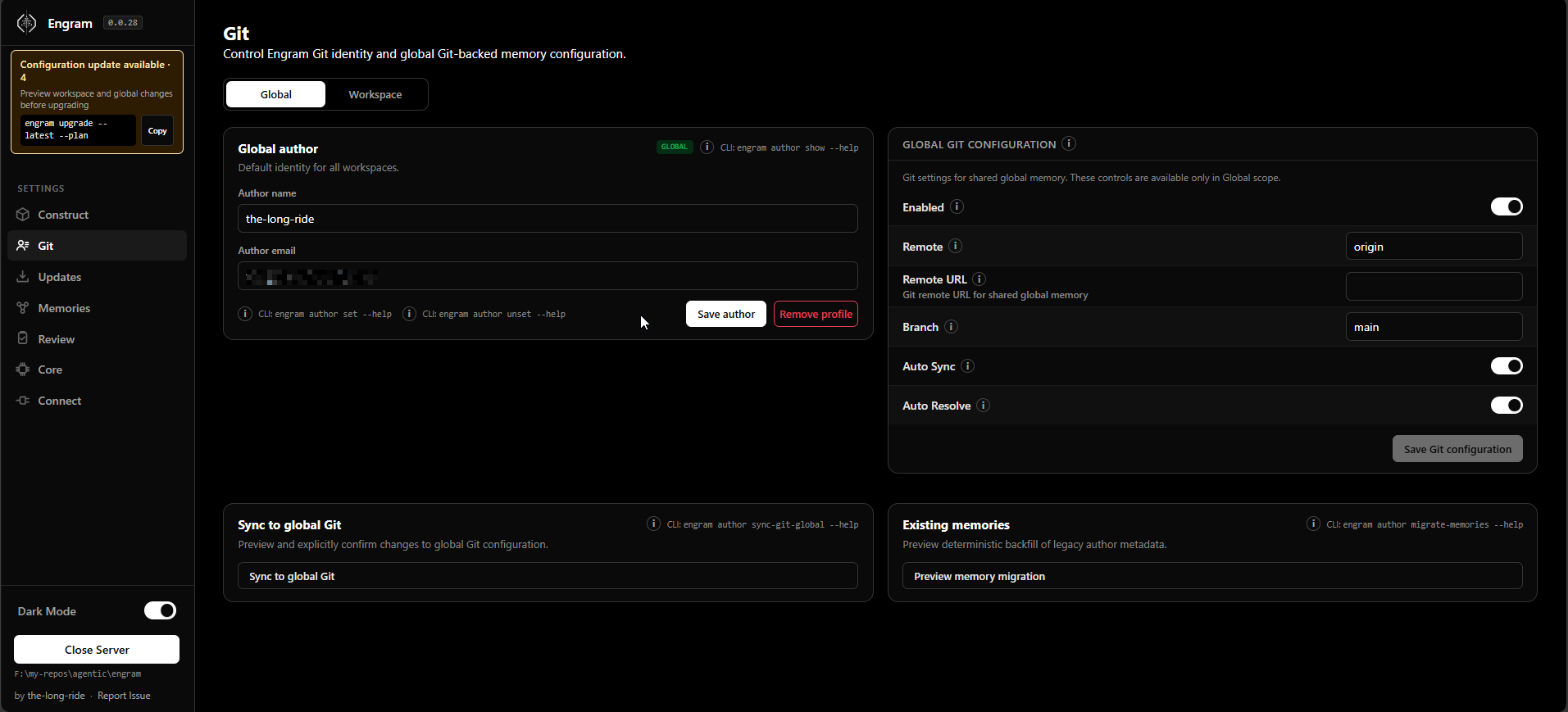Click the Branch input containing main

[1434, 327]
